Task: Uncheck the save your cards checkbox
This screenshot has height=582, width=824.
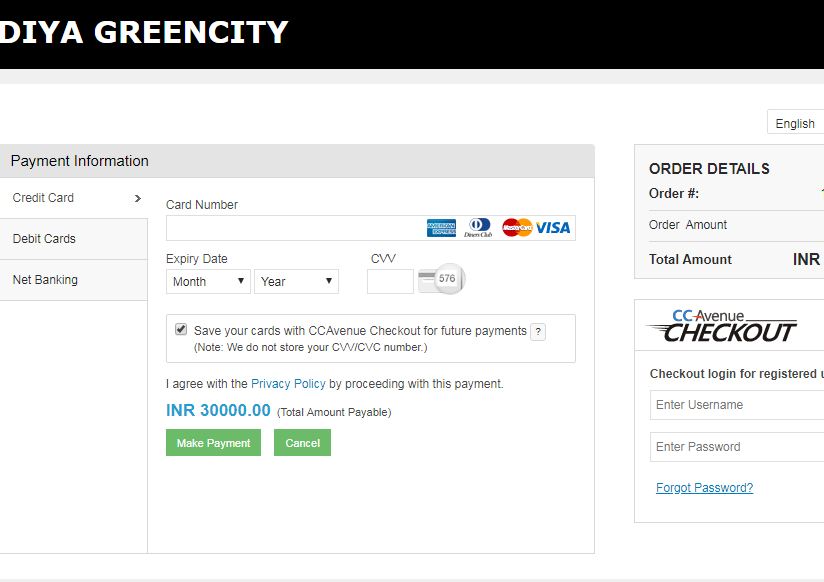Action: pyautogui.click(x=181, y=329)
